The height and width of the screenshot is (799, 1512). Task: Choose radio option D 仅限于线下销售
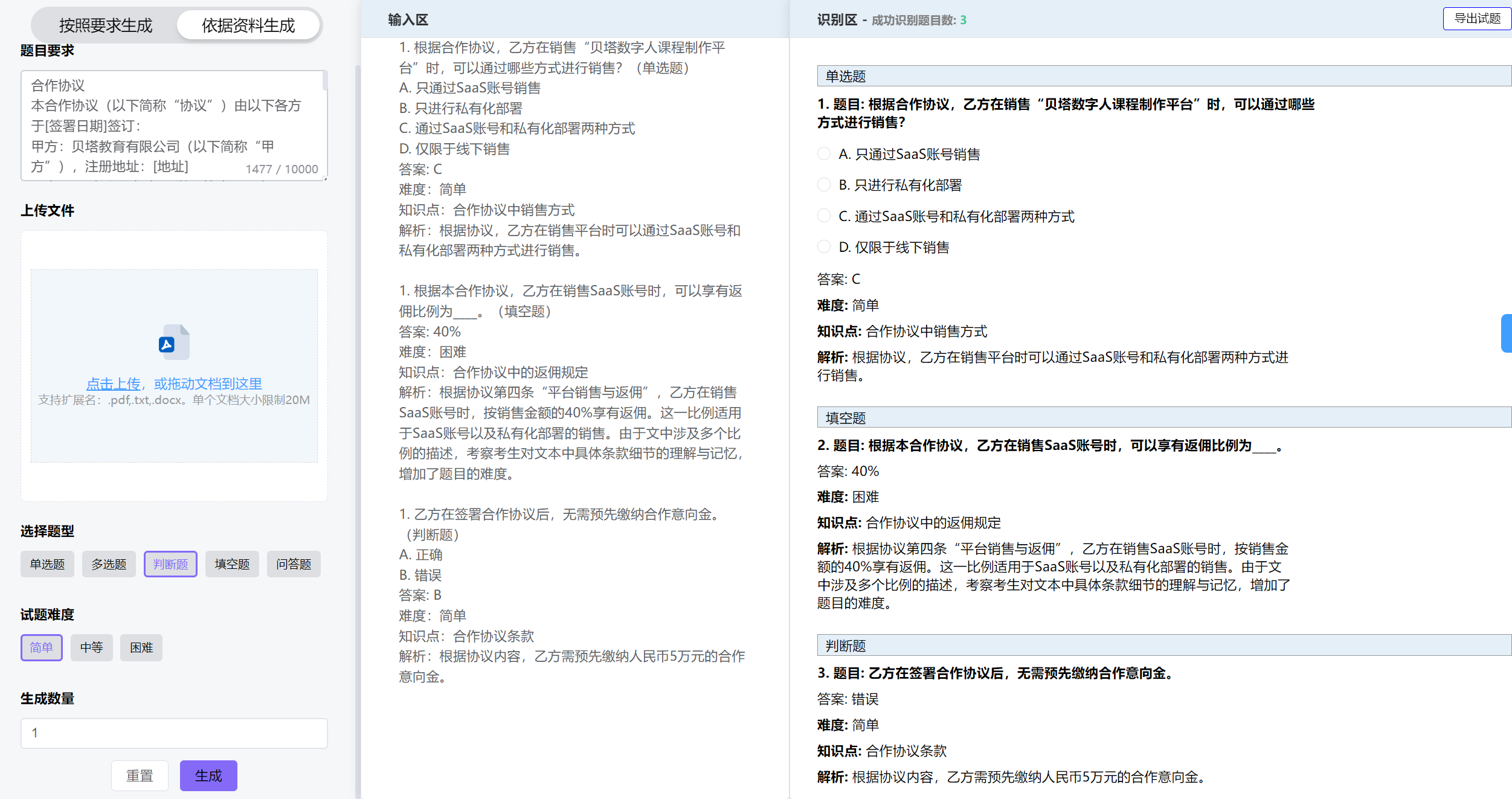point(824,247)
